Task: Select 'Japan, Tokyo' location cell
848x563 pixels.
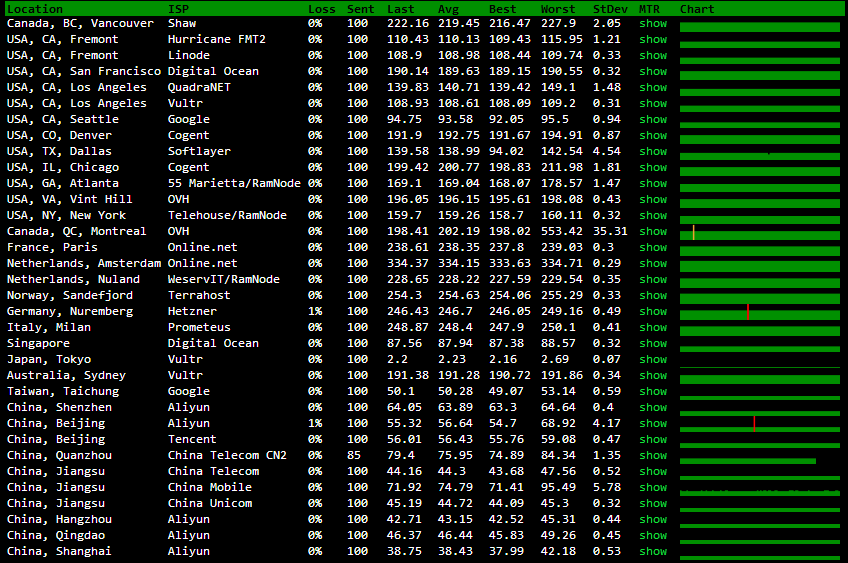Action: [x=49, y=360]
